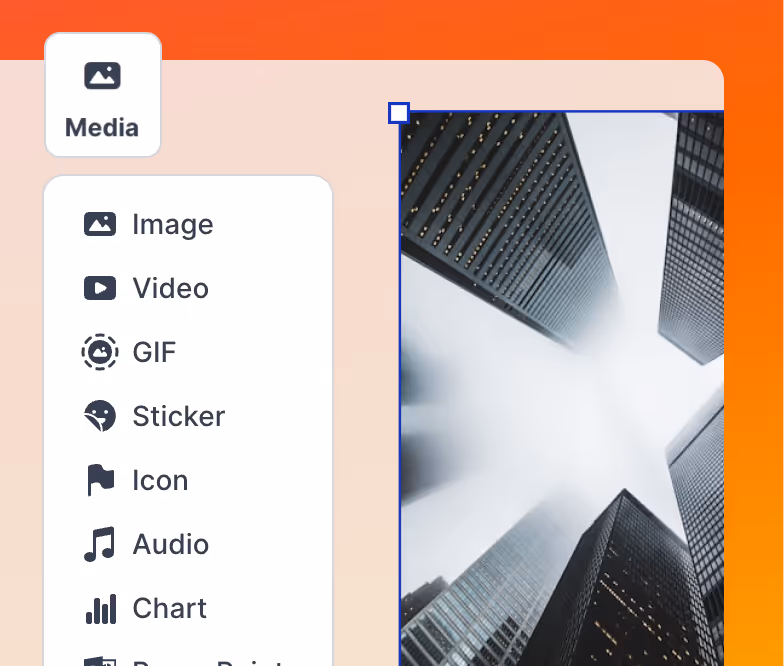Select the Sticker text option
The image size is (784, 666).
(x=179, y=416)
